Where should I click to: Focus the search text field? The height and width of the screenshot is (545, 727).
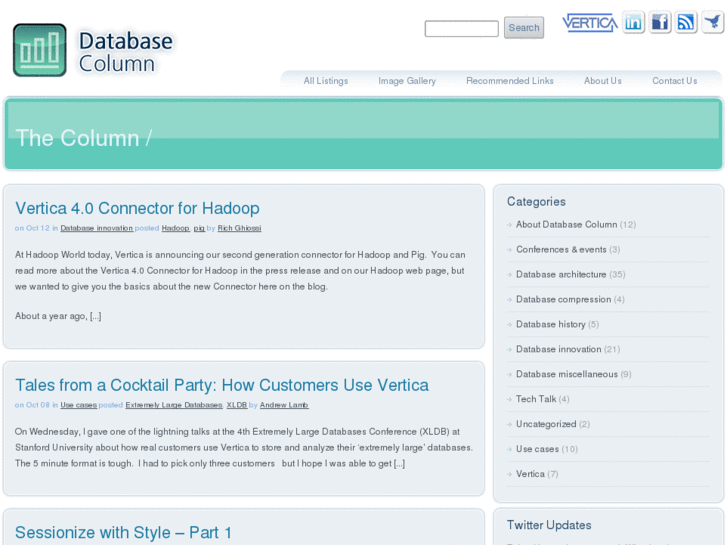click(x=461, y=28)
